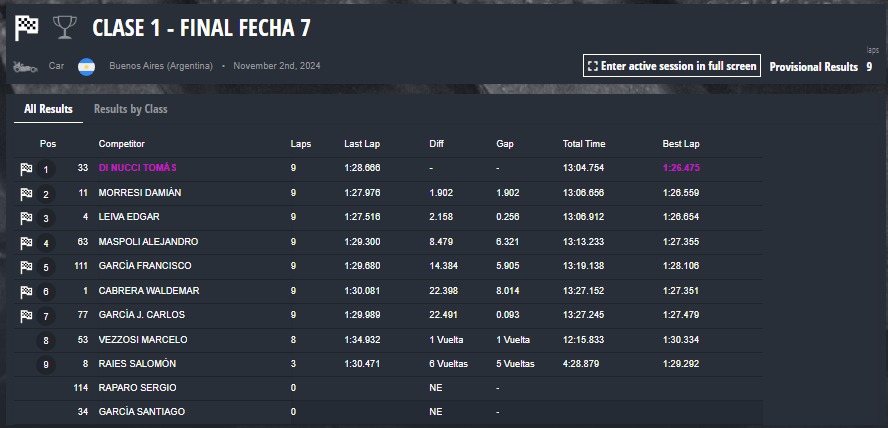Click fullscreen icon in Enter active session button

click(x=592, y=66)
